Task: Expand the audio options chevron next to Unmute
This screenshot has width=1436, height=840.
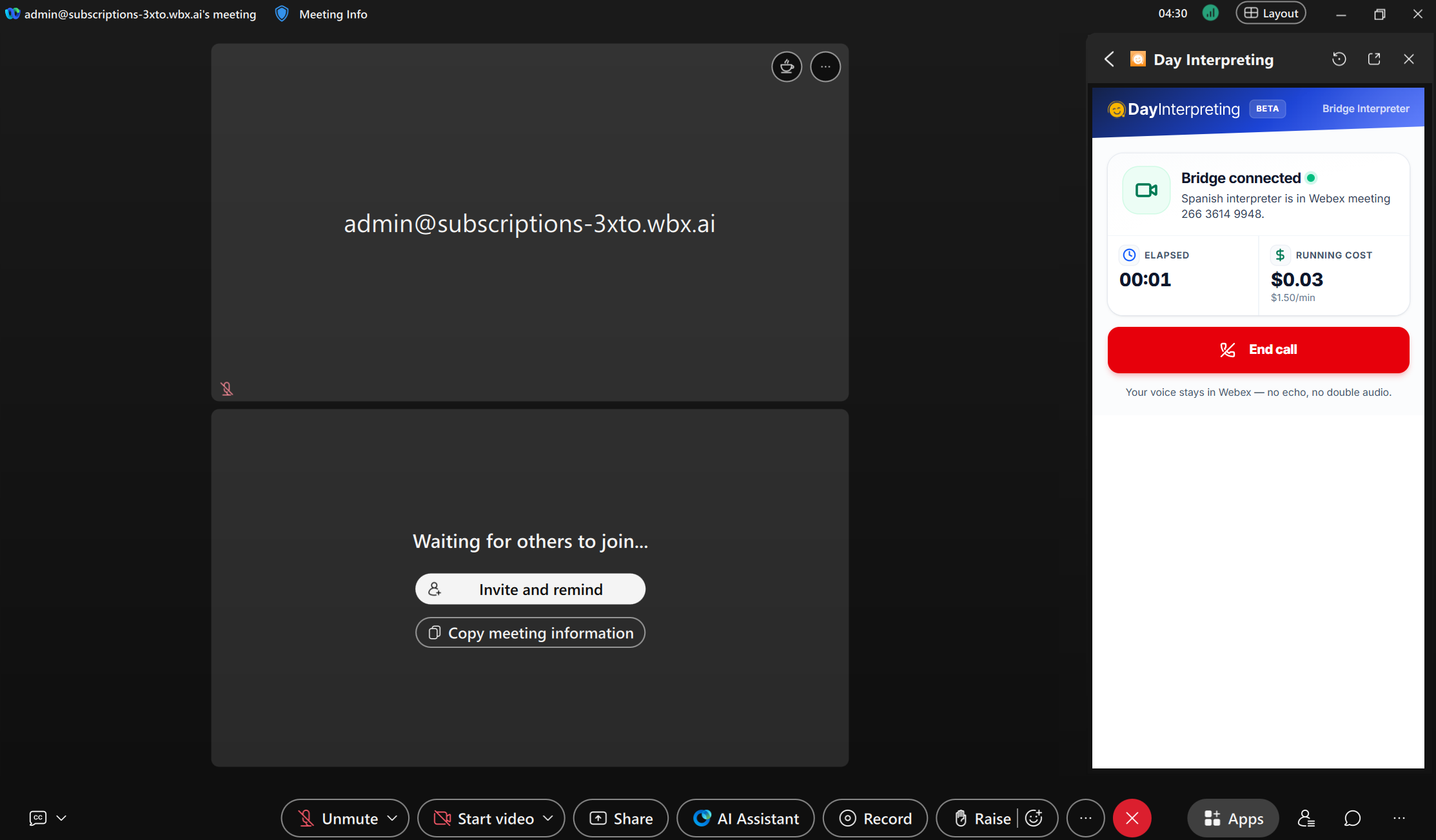Action: click(392, 819)
